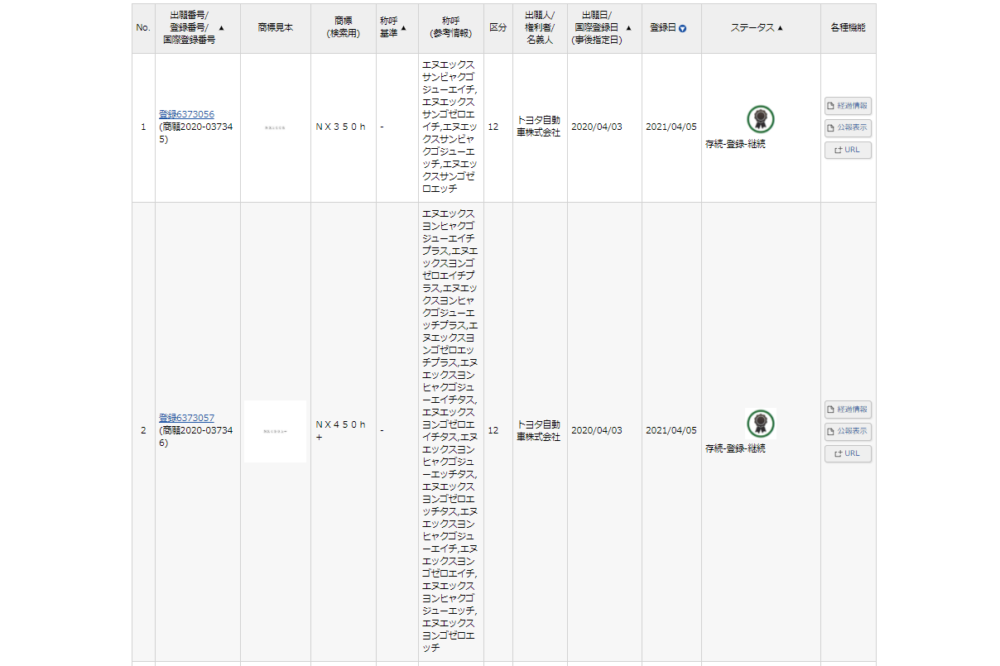Sort by ステータス column arrow
1000x666 pixels.
[780, 28]
